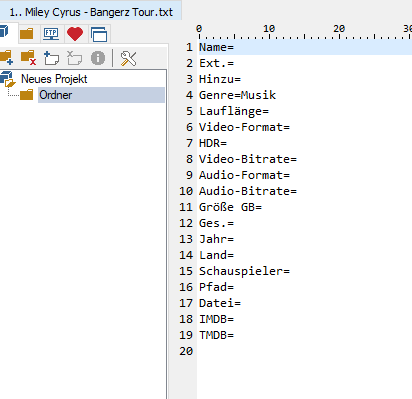This screenshot has height=399, width=412.
Task: Click line 4 text Genre=Musik
Action: click(237, 95)
